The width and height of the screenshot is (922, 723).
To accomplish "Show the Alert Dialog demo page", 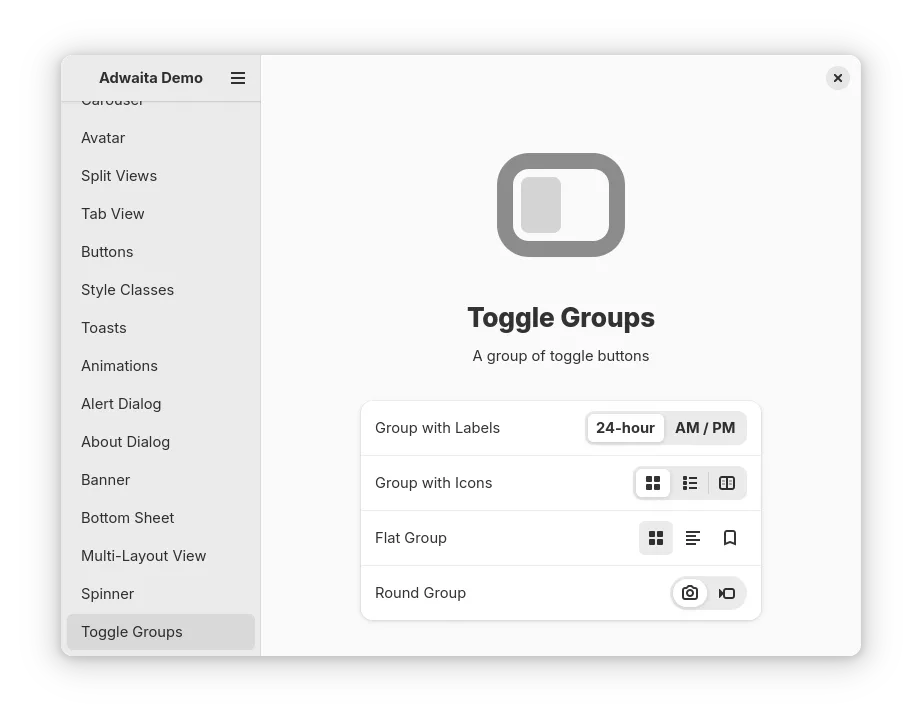I will click(x=121, y=404).
